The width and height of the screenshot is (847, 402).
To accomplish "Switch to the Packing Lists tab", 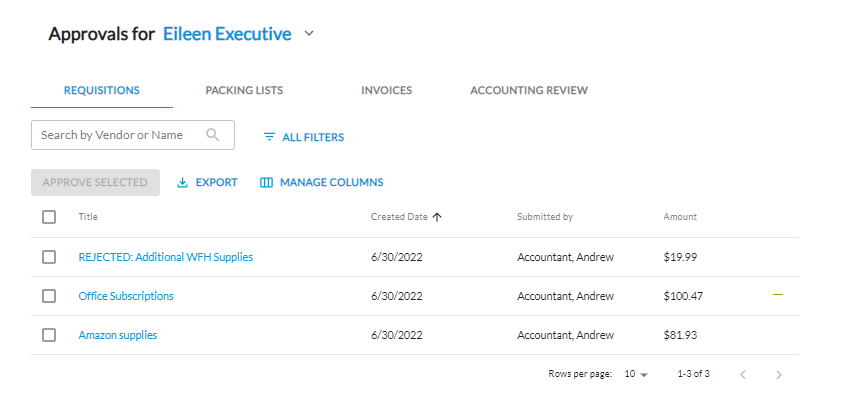I will point(244,90).
